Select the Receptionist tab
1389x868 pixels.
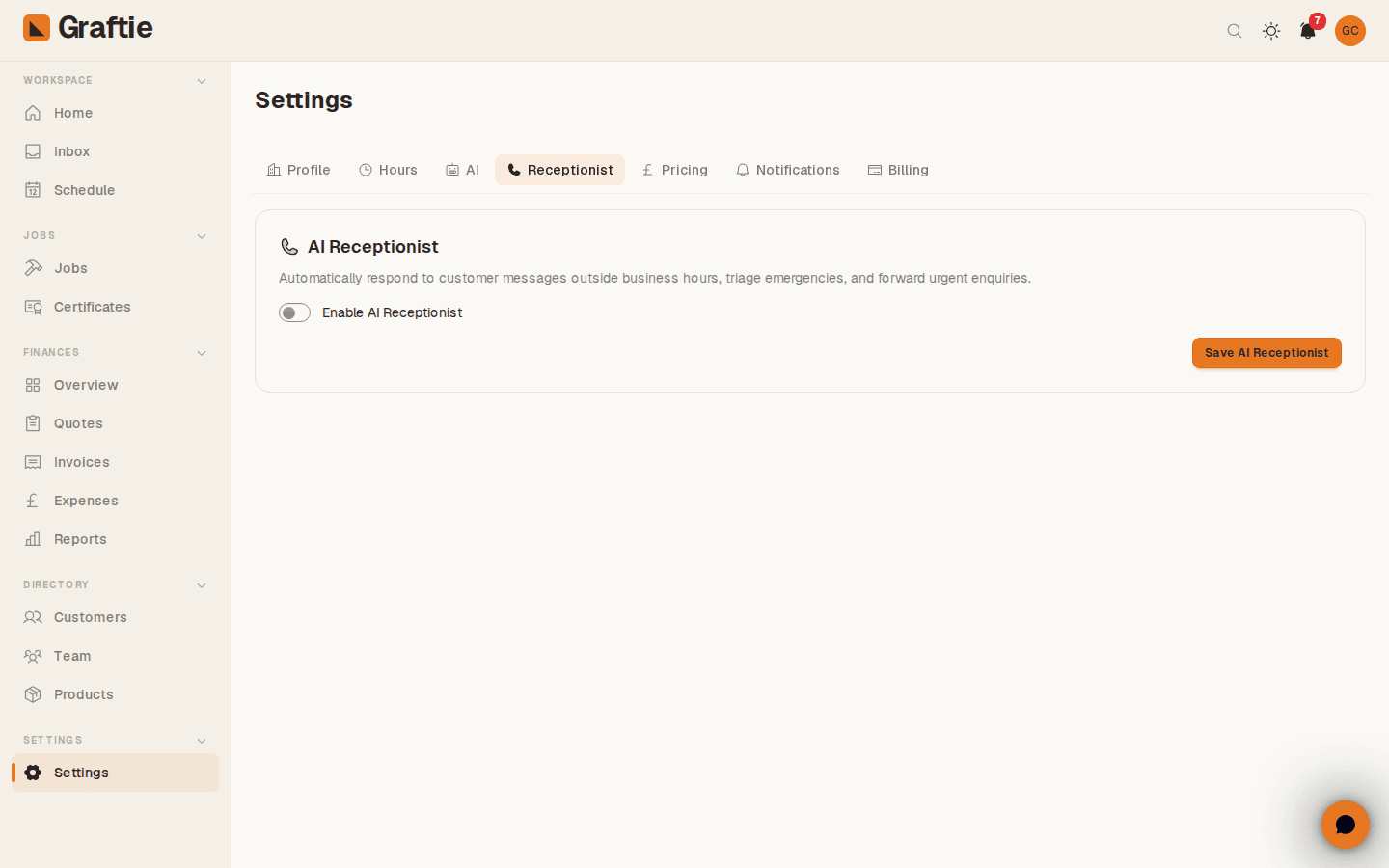click(560, 170)
